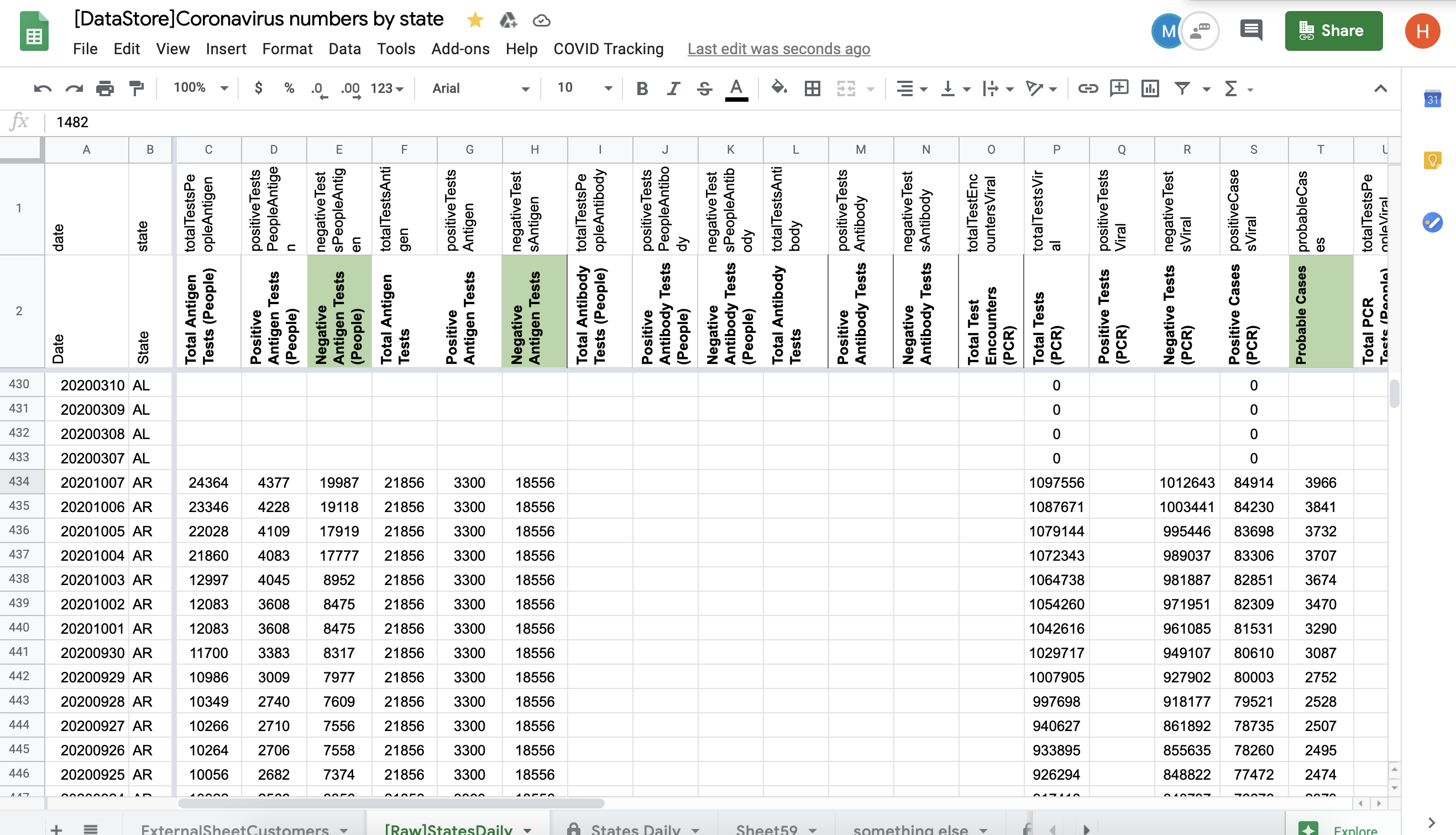The height and width of the screenshot is (835, 1456).
Task: Click the Insert chart icon
Action: click(x=1150, y=88)
